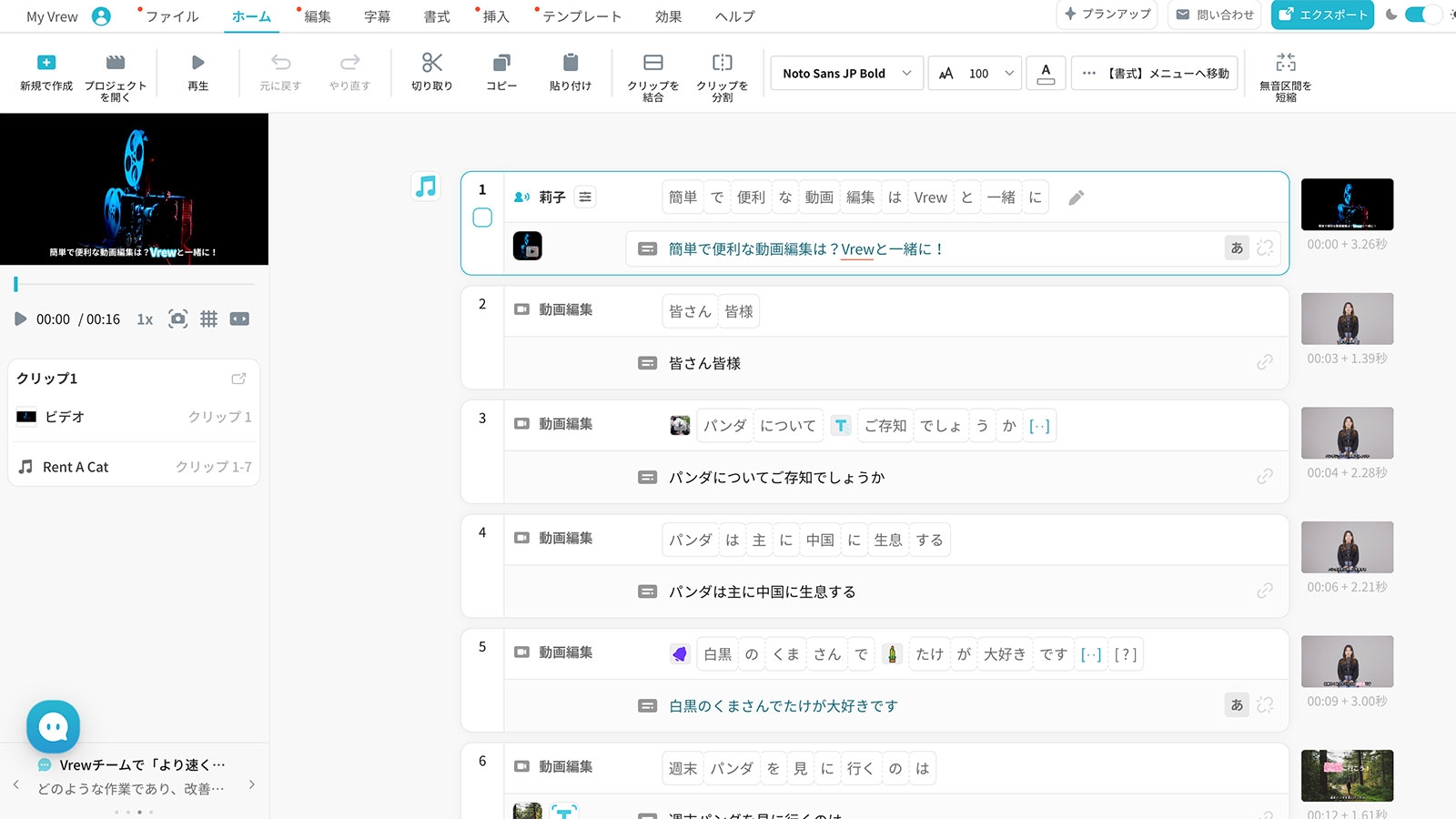
Task: Switch to the テンプレート tab
Action: point(582,16)
